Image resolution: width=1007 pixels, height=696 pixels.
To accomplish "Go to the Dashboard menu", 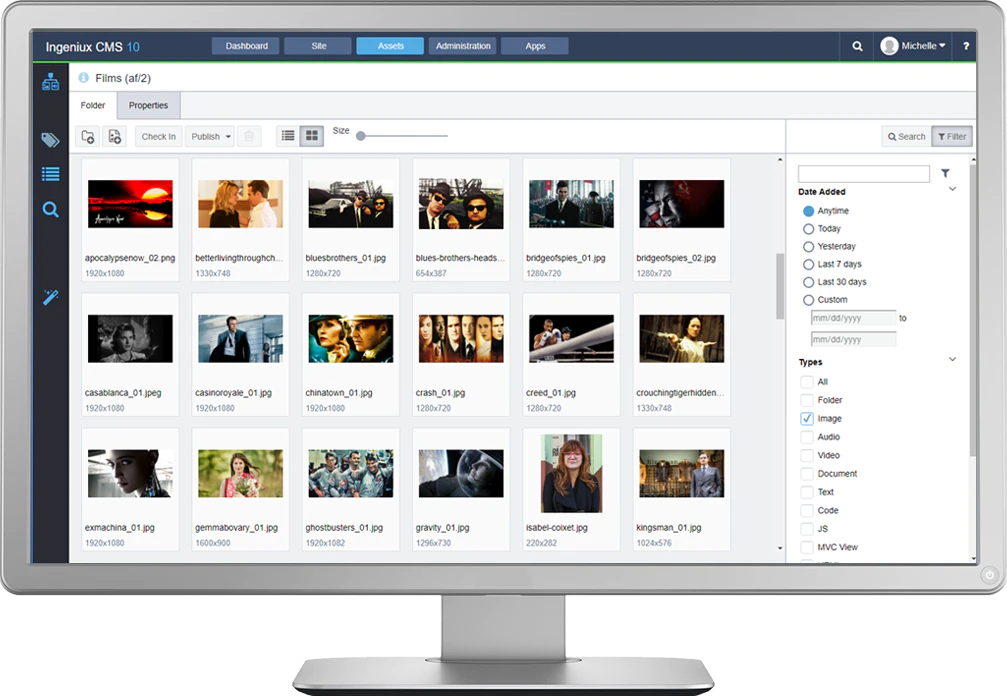I will click(x=246, y=46).
